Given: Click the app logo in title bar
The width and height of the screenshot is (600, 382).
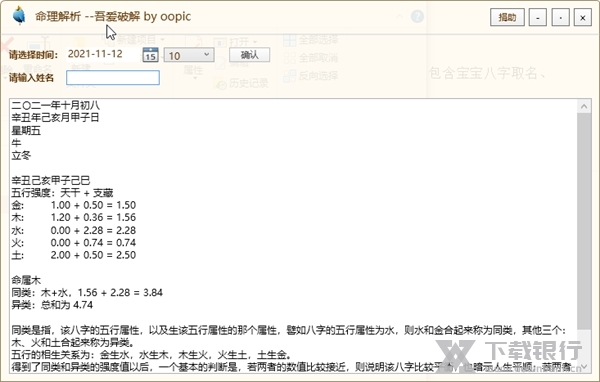Looking at the screenshot, I should [19, 16].
